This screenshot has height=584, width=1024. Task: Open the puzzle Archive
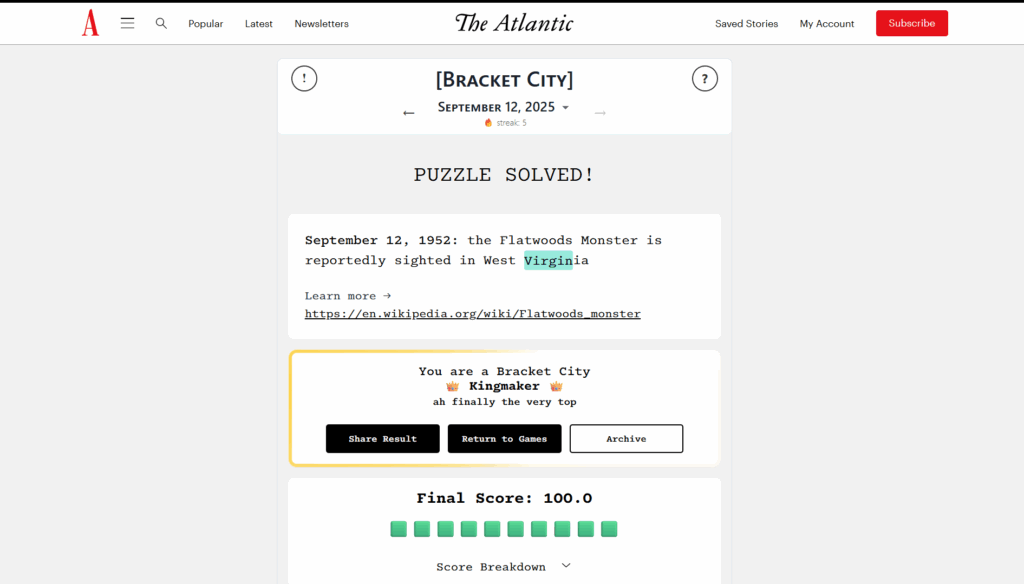(626, 438)
